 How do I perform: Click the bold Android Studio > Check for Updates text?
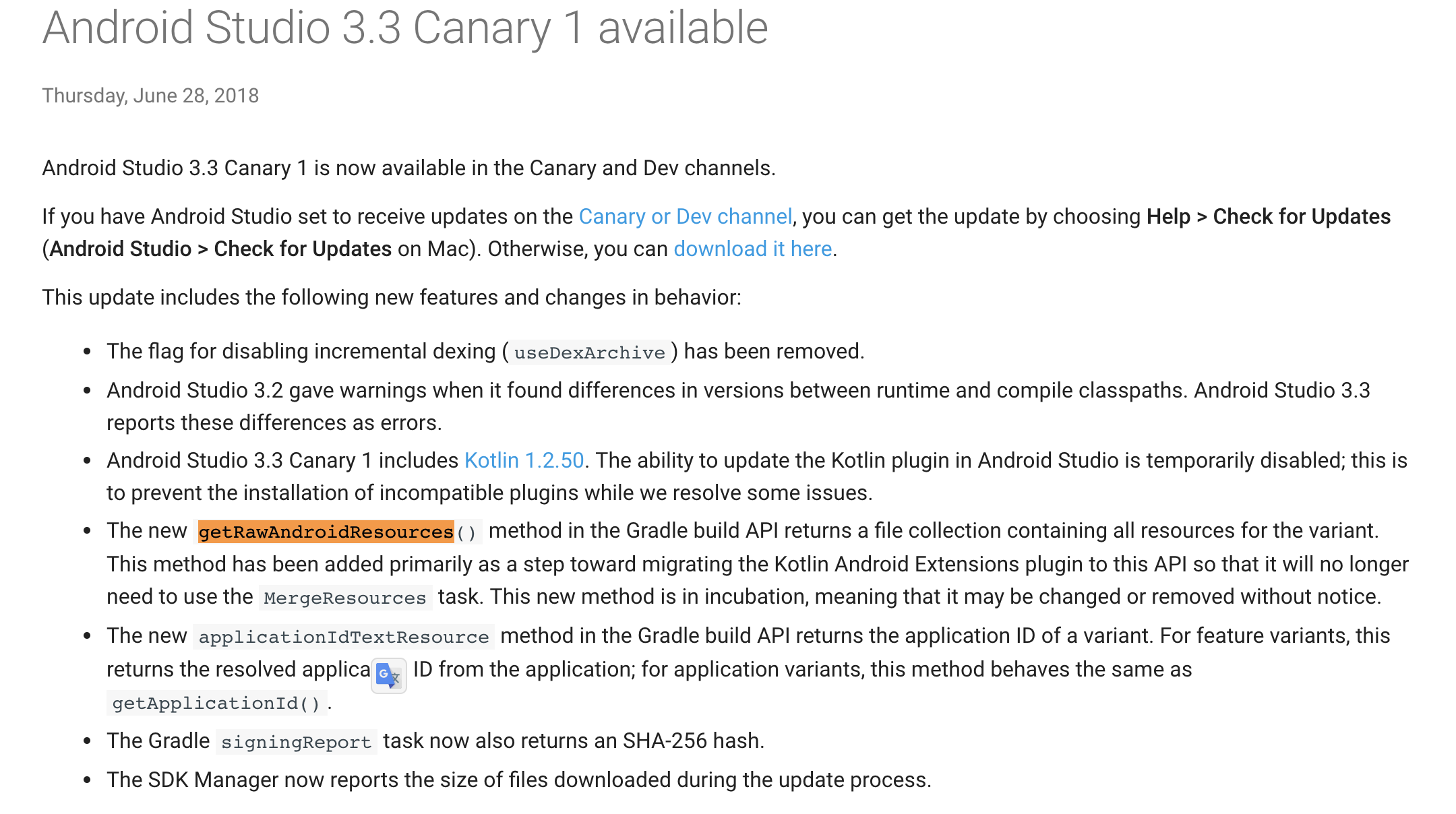(x=220, y=249)
